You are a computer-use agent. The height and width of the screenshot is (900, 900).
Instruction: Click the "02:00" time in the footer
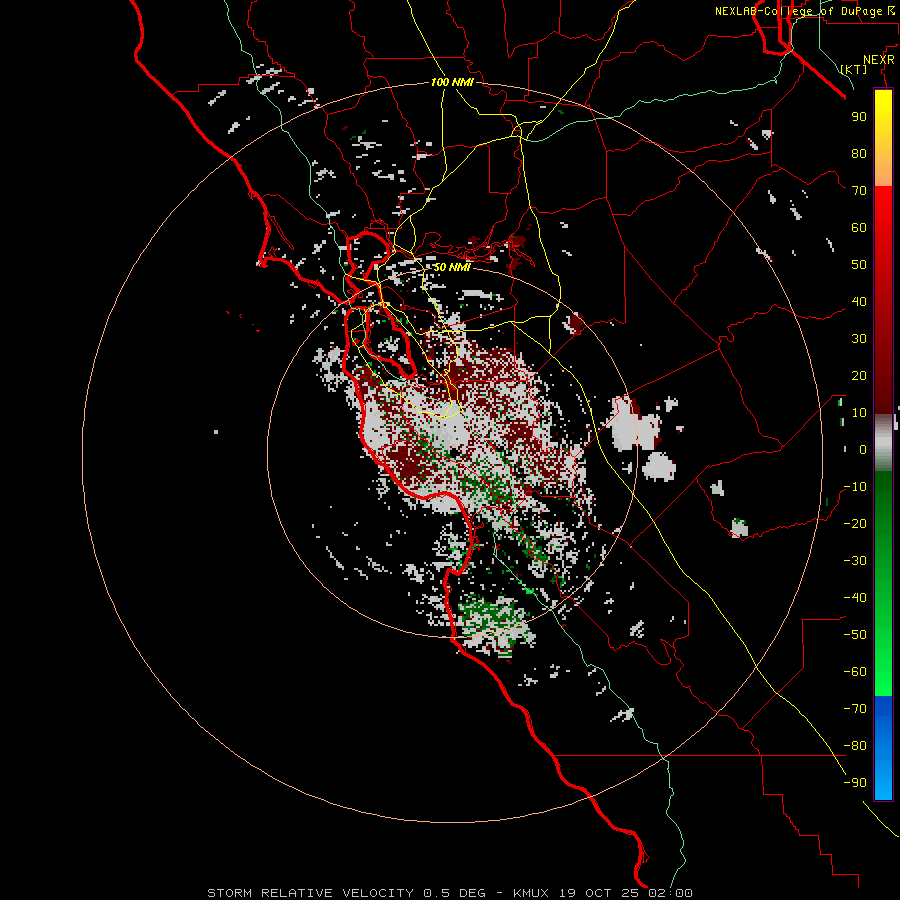point(670,893)
